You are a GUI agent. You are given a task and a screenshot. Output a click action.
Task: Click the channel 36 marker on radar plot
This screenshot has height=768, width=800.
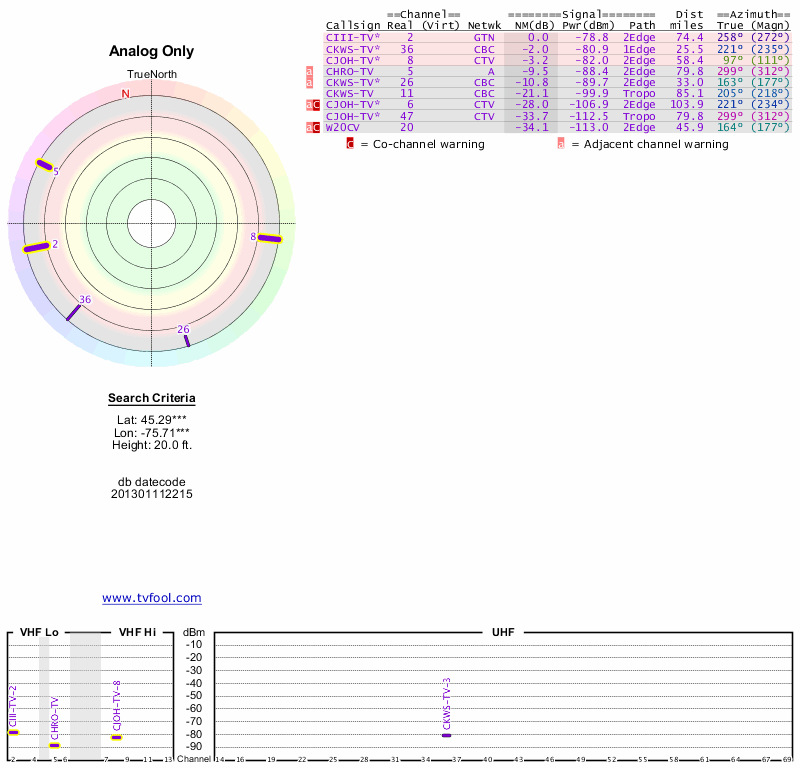(x=73, y=312)
